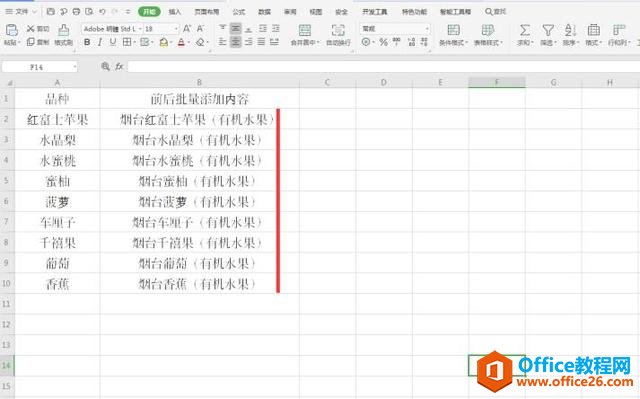Toggle Center horizontal alignment
The width and height of the screenshot is (640, 399).
236,42
